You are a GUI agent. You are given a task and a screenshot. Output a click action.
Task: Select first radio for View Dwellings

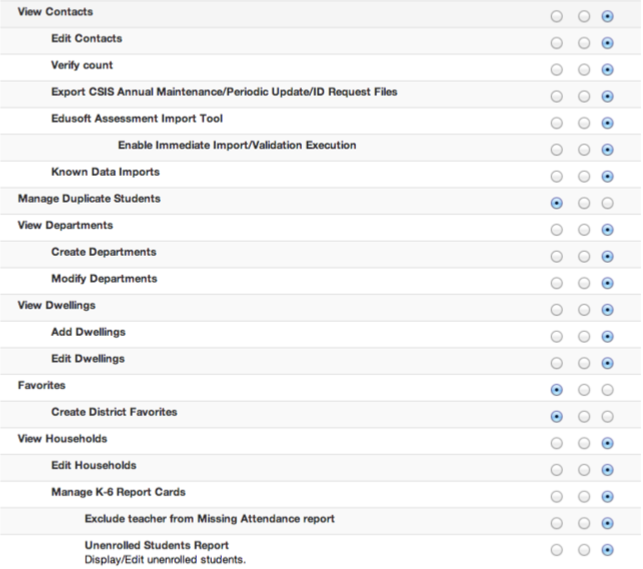pyautogui.click(x=556, y=310)
